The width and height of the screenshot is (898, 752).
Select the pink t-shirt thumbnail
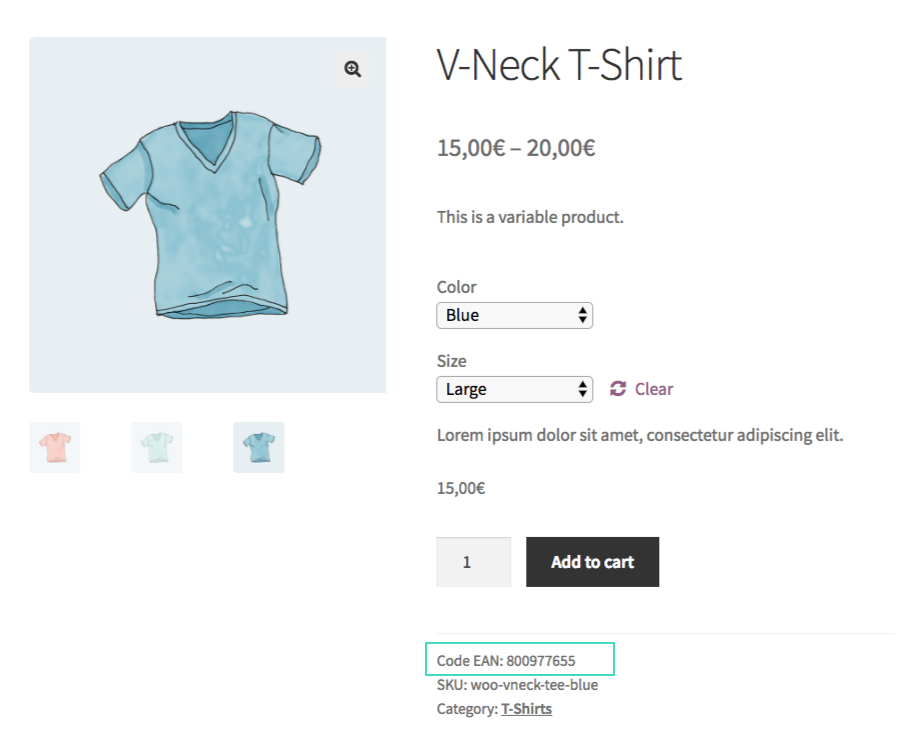[x=55, y=447]
